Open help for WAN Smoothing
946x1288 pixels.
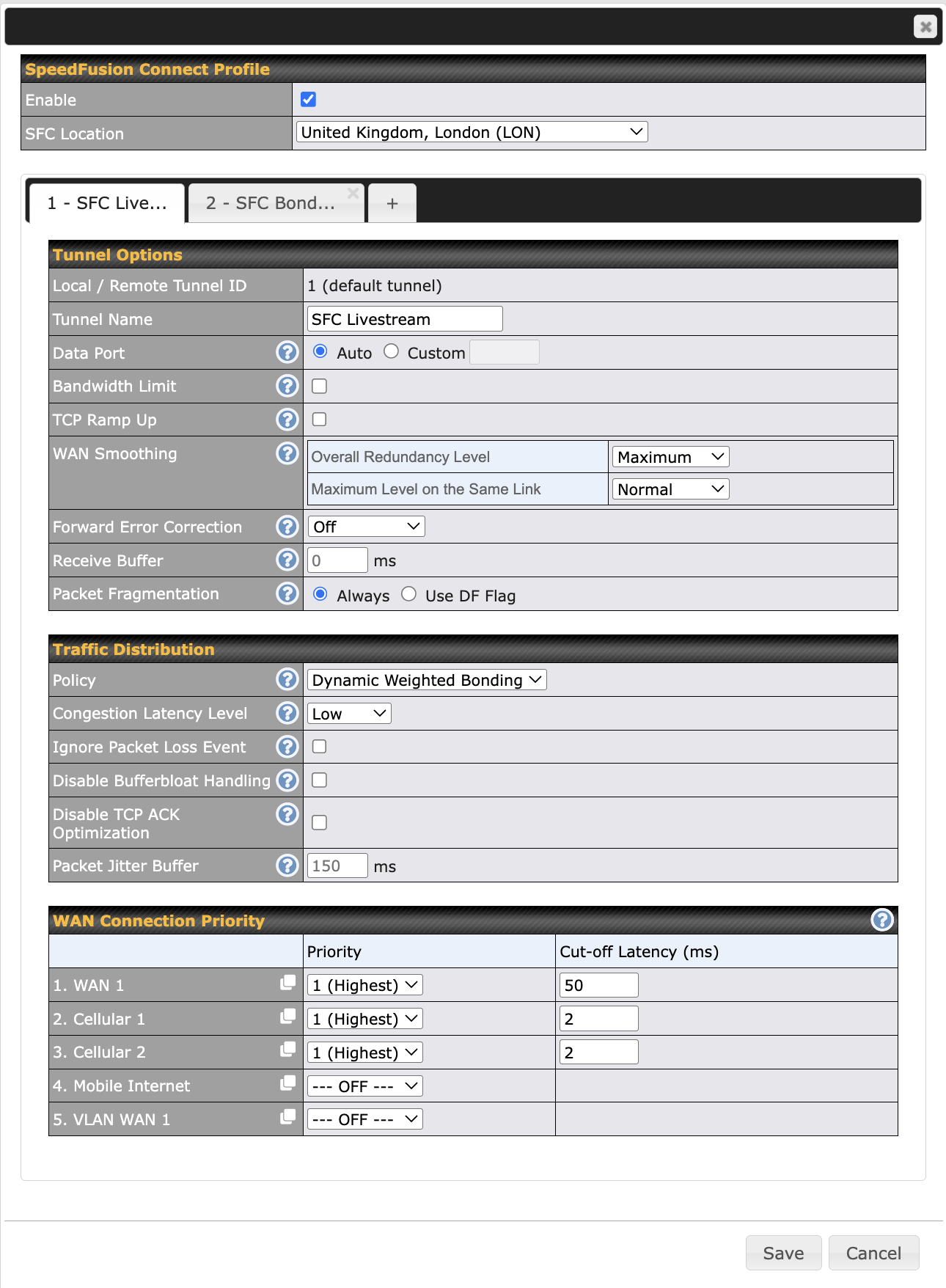pyautogui.click(x=287, y=454)
